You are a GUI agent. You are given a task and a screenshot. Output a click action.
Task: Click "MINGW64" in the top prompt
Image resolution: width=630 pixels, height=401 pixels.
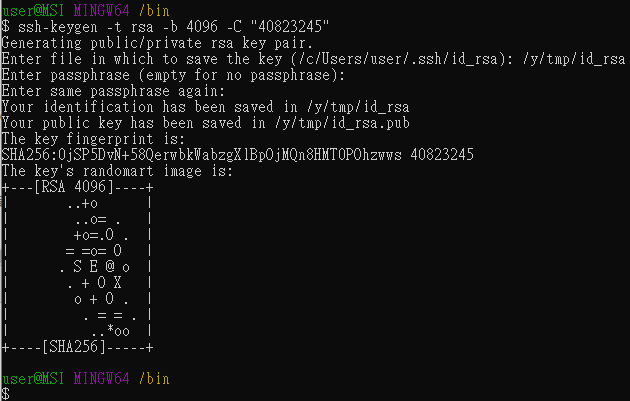coord(98,9)
